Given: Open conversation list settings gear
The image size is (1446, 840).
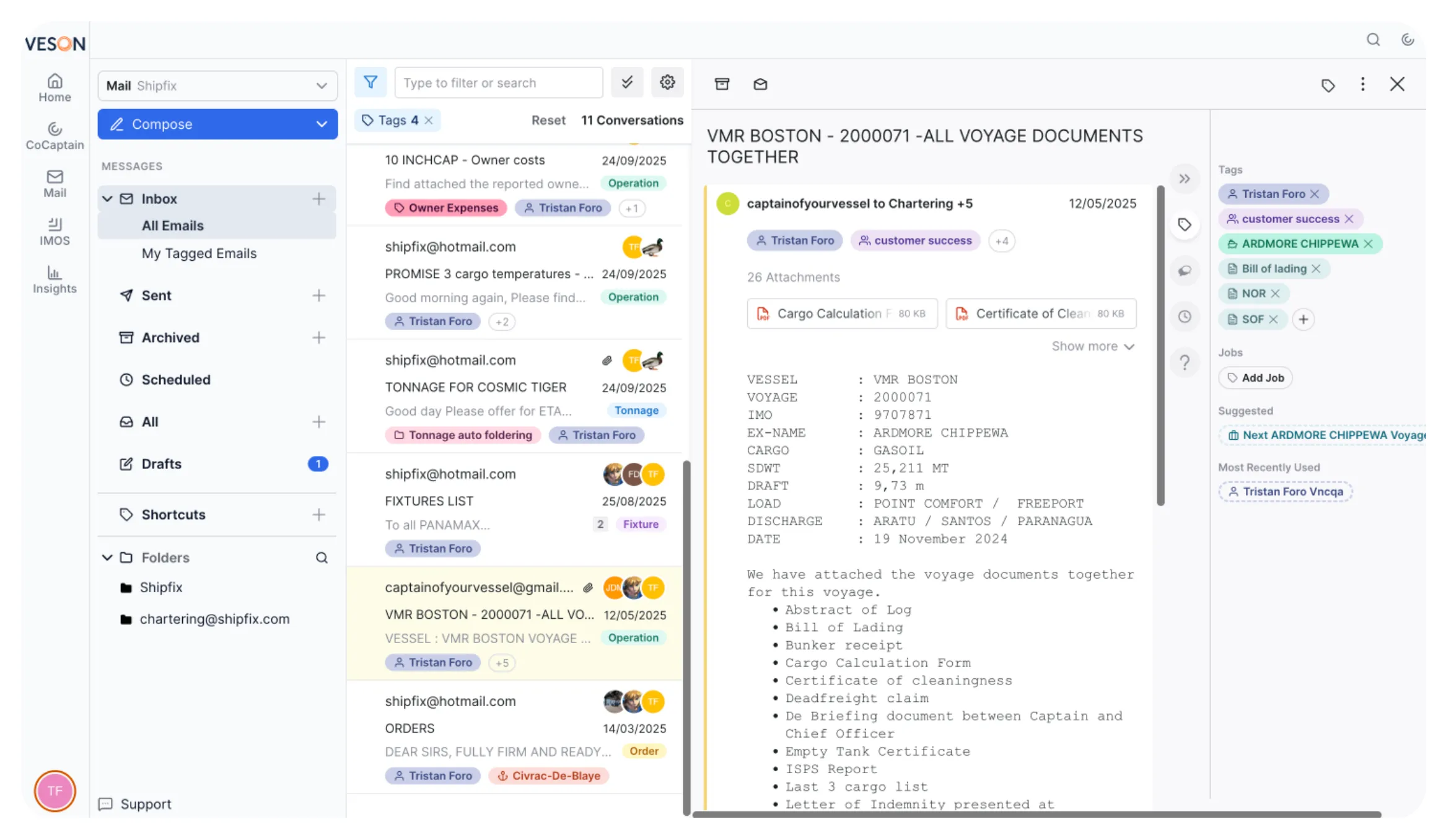Looking at the screenshot, I should pos(667,82).
